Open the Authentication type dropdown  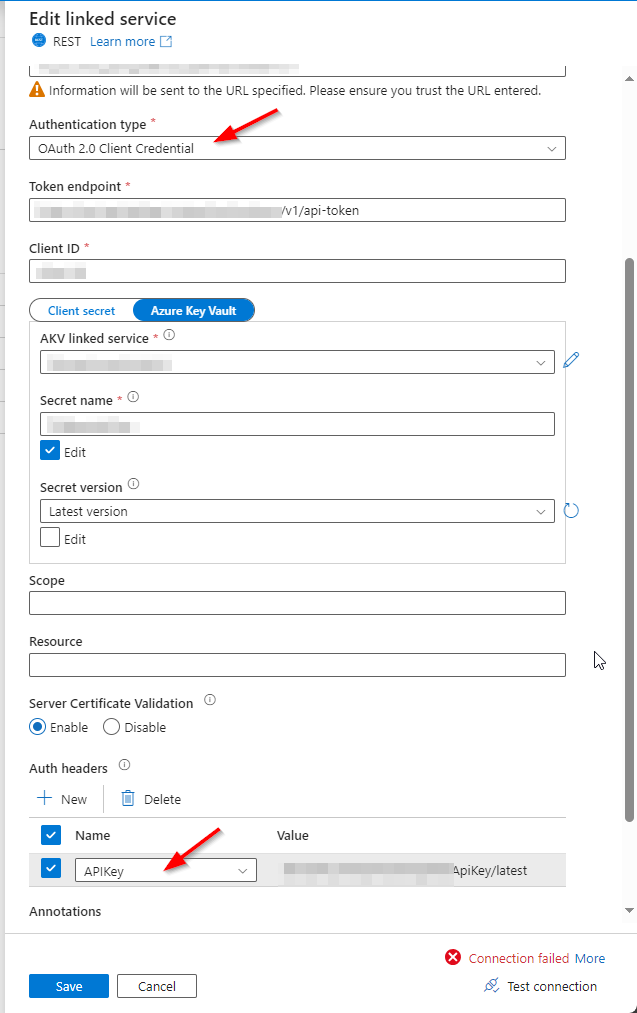297,149
